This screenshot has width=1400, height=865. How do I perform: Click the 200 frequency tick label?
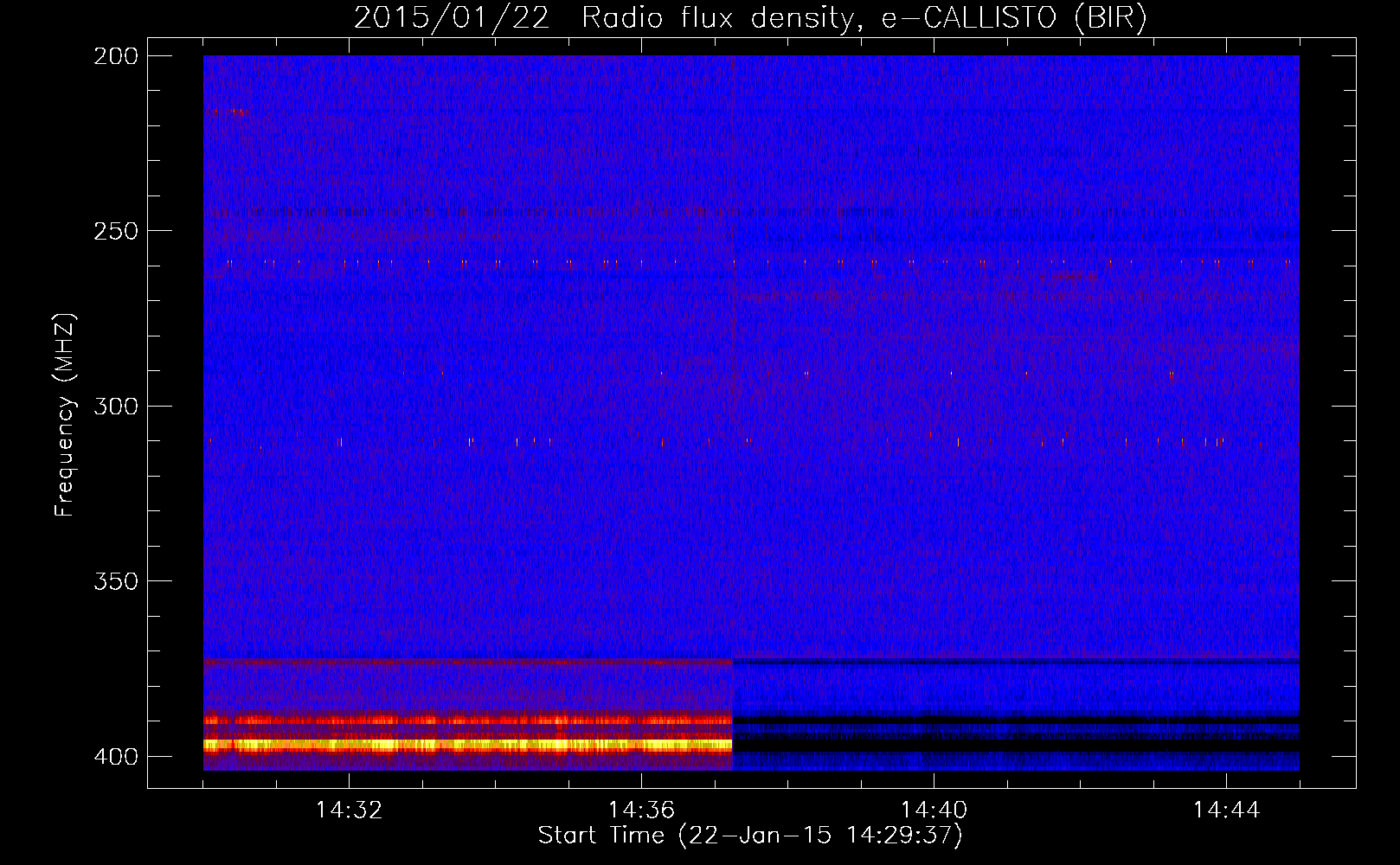pos(115,55)
